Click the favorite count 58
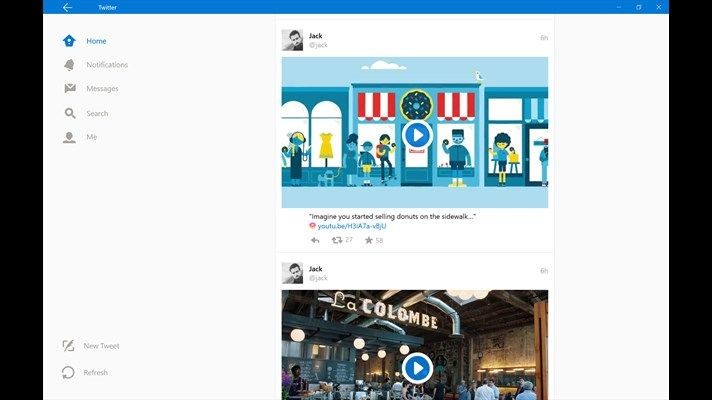The height and width of the screenshot is (400, 712). (x=380, y=240)
